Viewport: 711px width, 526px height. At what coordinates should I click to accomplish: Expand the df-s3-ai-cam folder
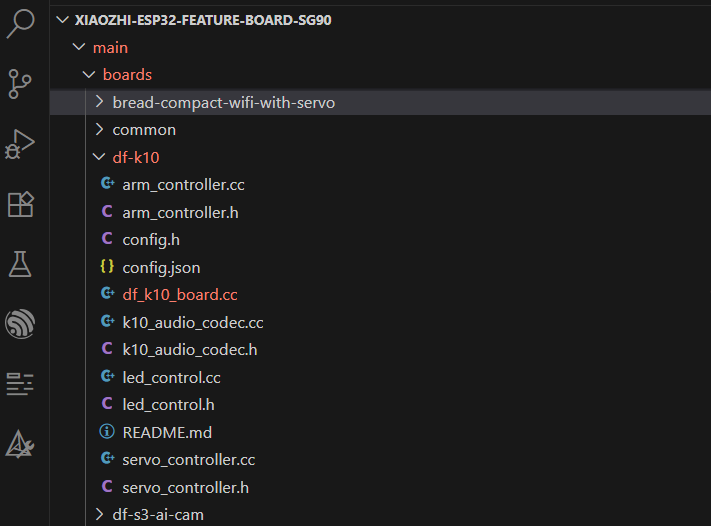pyautogui.click(x=158, y=515)
